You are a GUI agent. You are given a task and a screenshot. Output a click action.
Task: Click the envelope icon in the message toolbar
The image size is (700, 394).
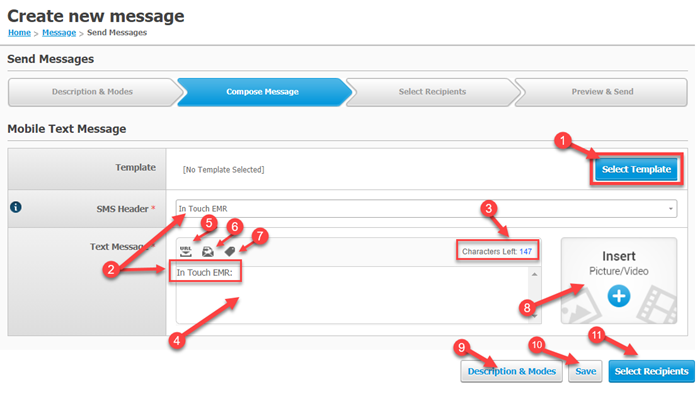click(x=208, y=252)
